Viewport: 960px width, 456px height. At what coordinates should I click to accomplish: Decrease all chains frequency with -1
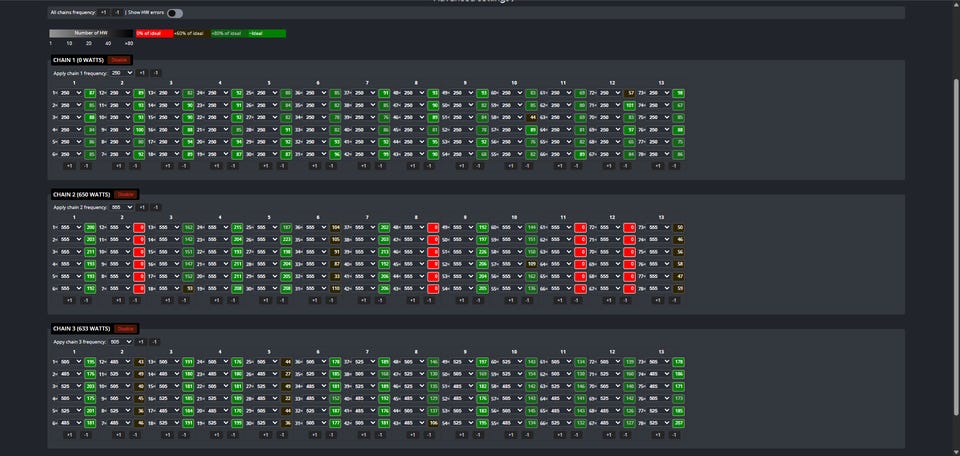(x=117, y=13)
